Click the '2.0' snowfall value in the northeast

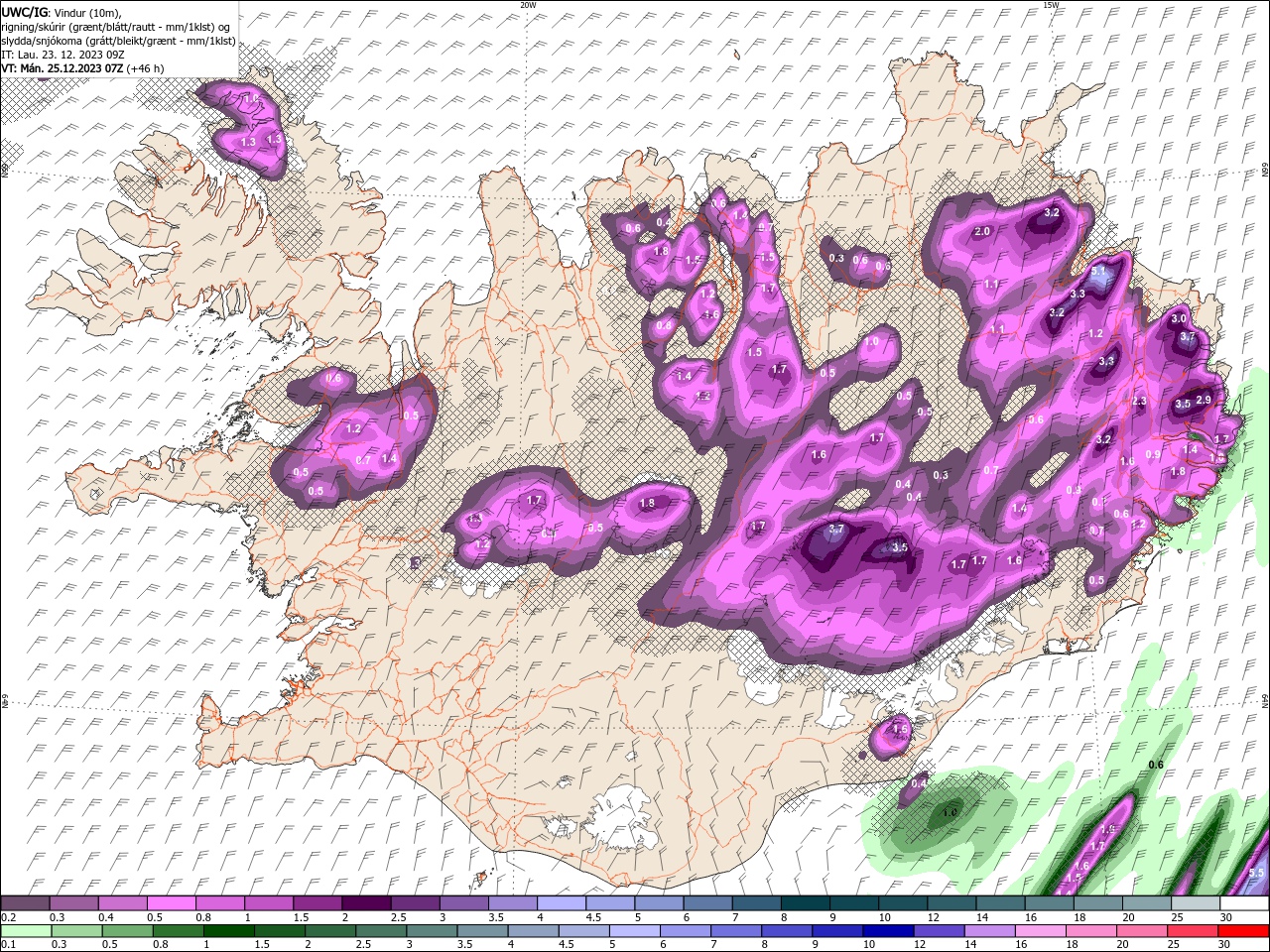tap(983, 231)
